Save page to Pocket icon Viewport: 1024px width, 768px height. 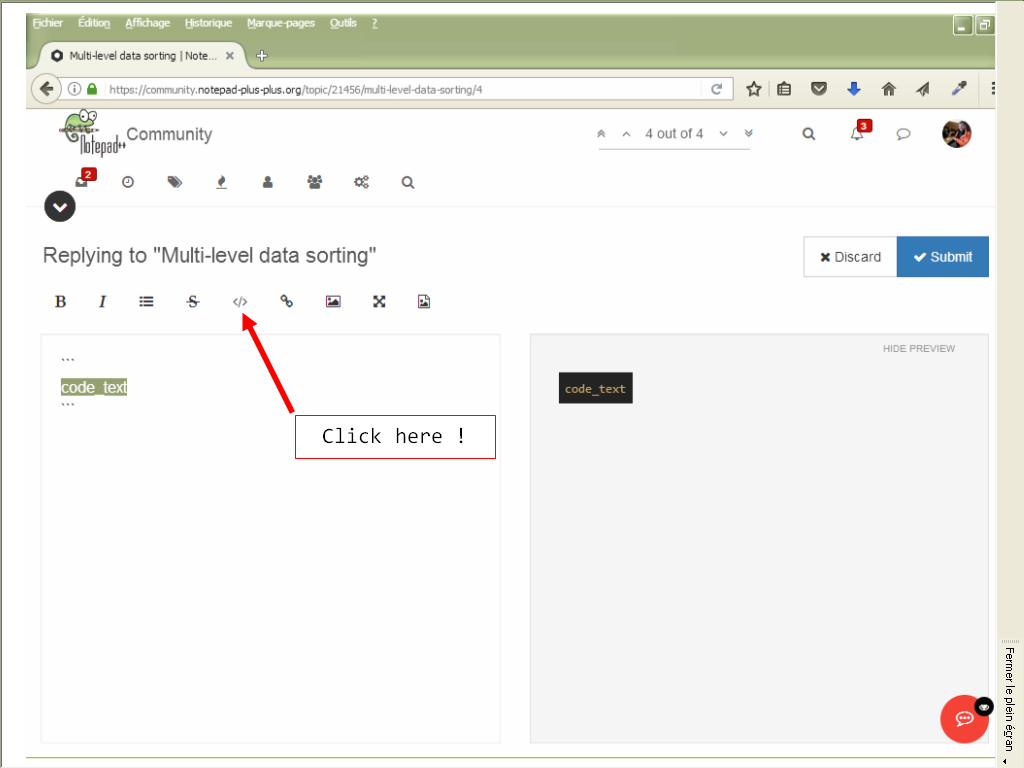pyautogui.click(x=819, y=89)
